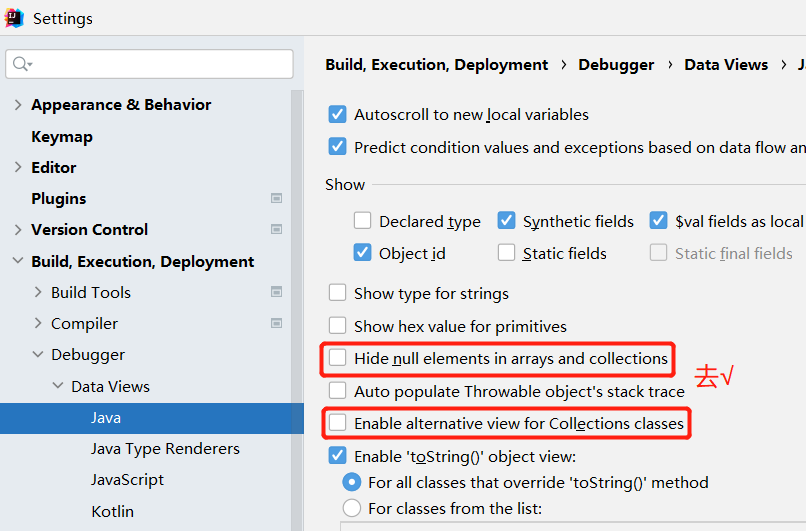Focus the settings search field
The height and width of the screenshot is (531, 806).
point(160,64)
